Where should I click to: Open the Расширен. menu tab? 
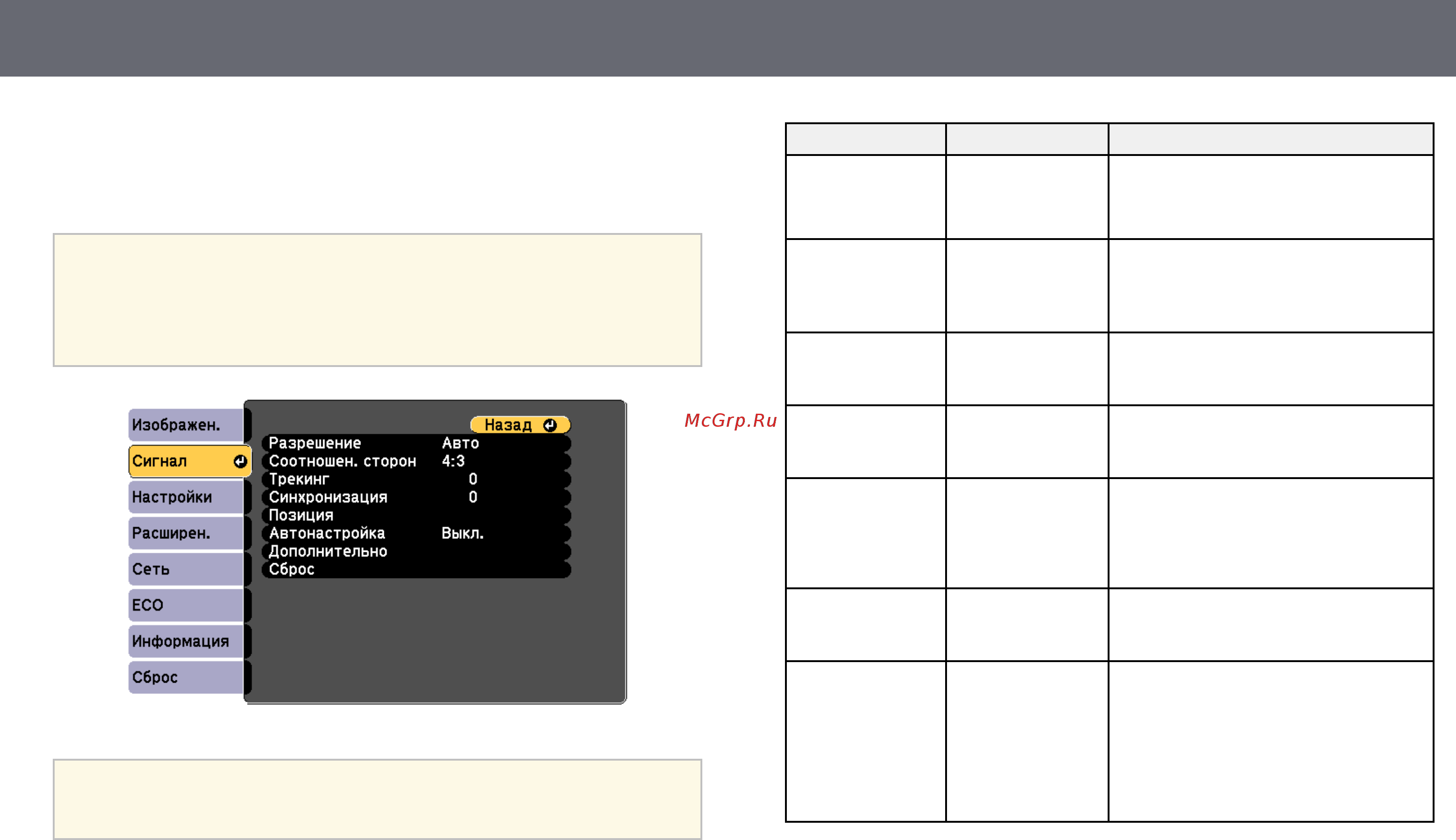click(186, 533)
